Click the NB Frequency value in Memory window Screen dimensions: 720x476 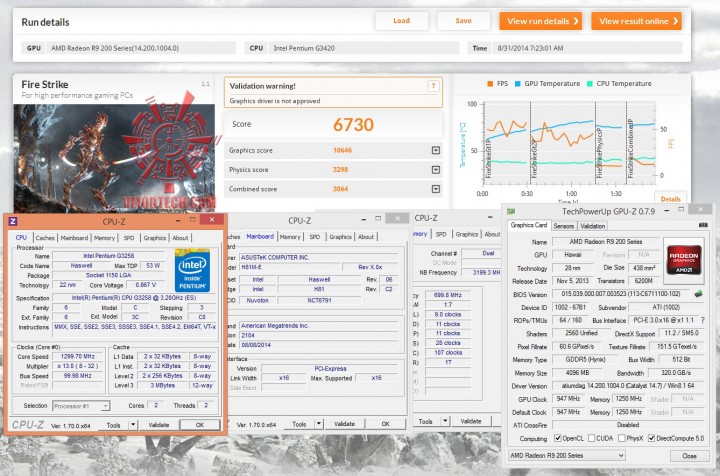point(482,272)
